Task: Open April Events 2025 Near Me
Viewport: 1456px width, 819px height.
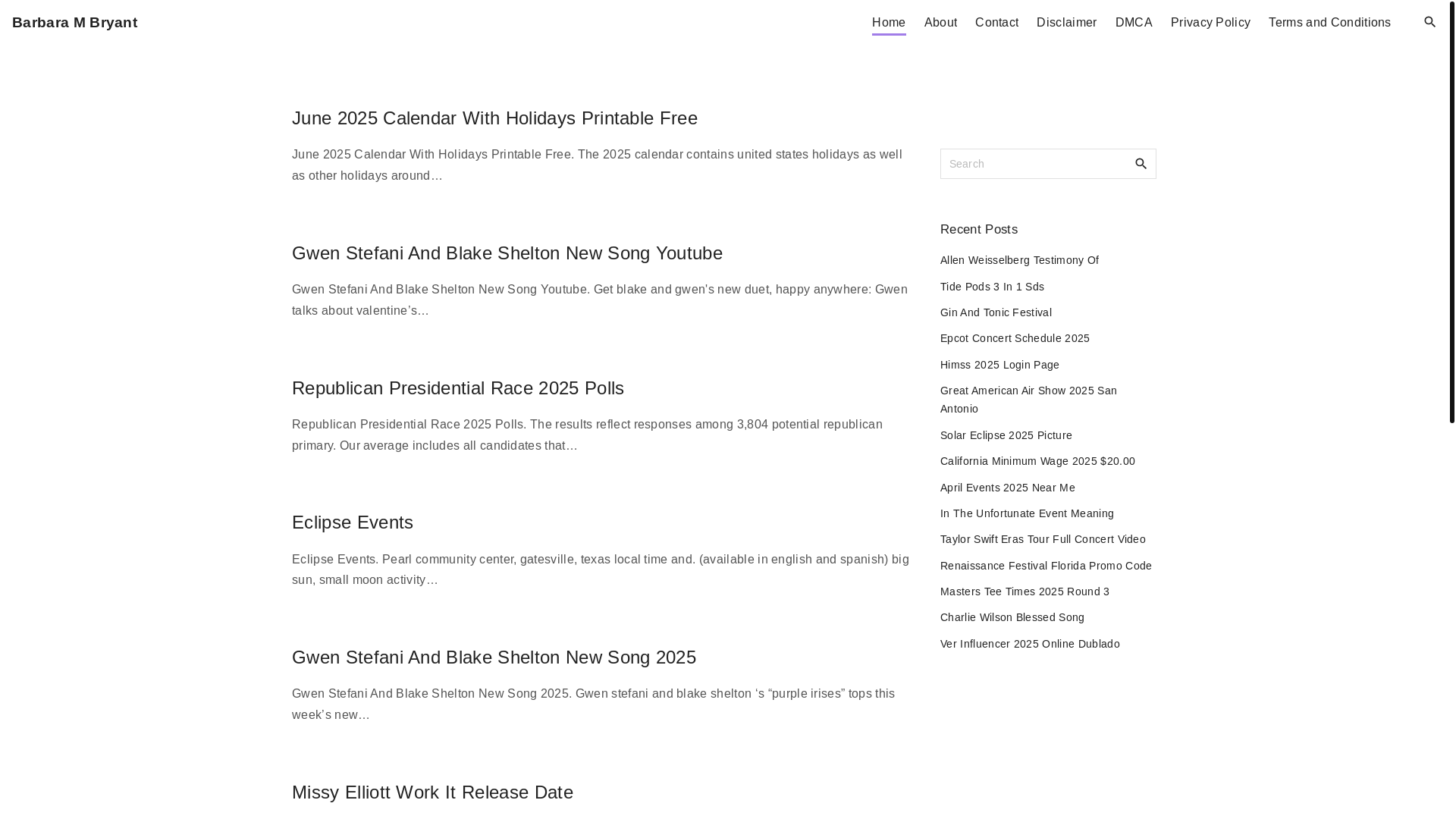Action: coord(1008,488)
